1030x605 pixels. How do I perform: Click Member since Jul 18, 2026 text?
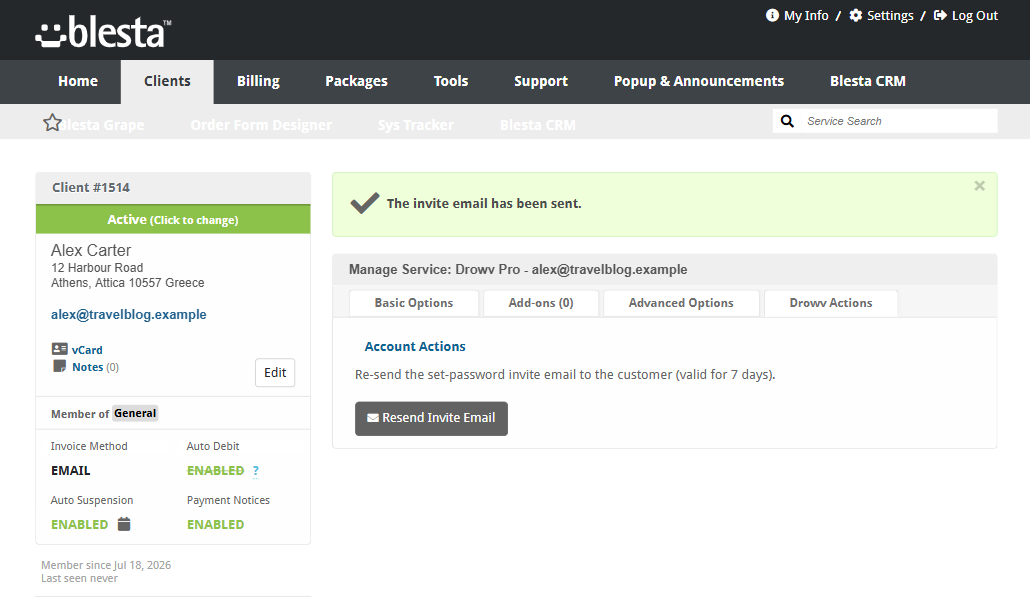(x=106, y=565)
